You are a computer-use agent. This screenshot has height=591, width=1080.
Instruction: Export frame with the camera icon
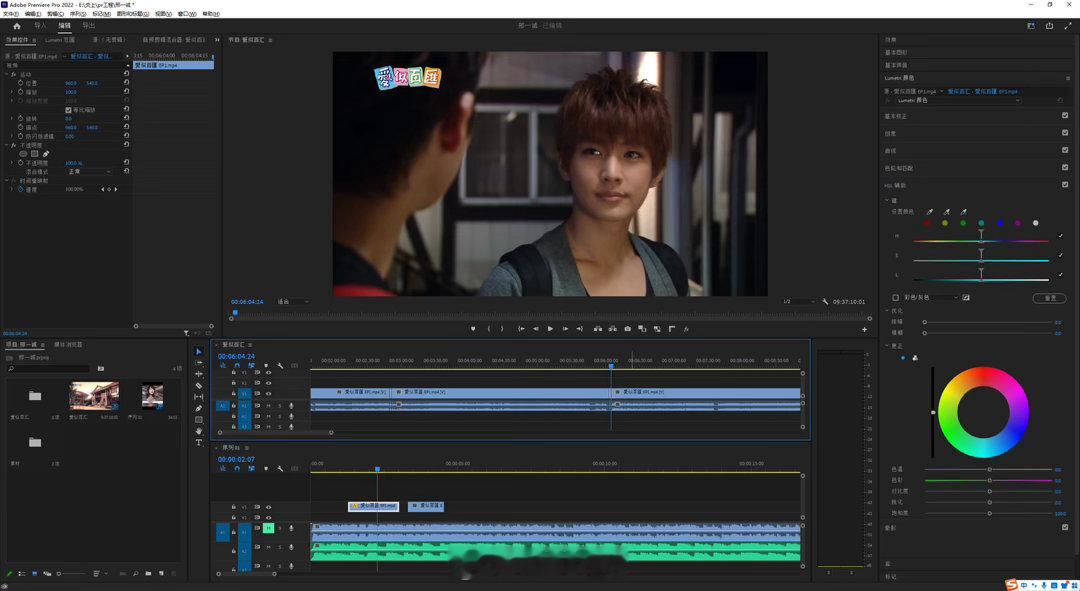tap(627, 329)
